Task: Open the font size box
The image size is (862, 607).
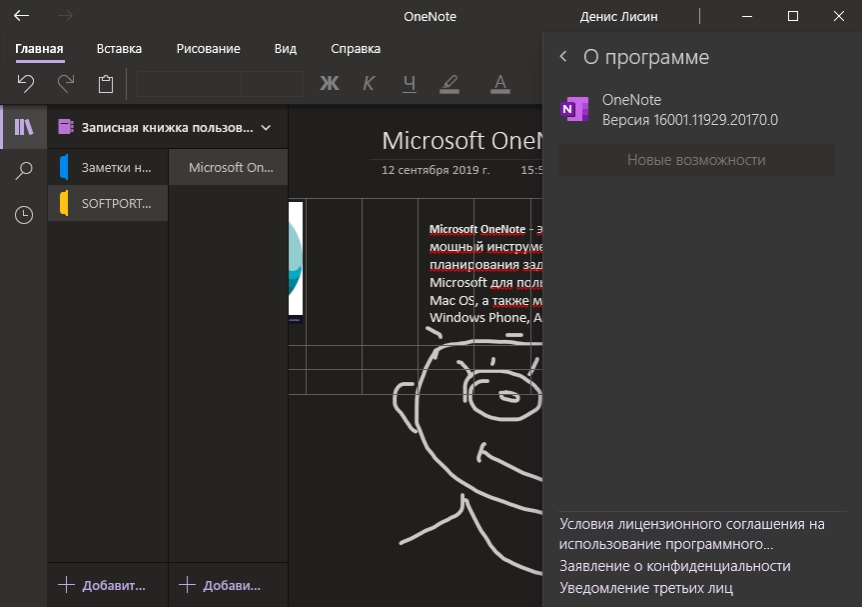Action: (x=272, y=84)
